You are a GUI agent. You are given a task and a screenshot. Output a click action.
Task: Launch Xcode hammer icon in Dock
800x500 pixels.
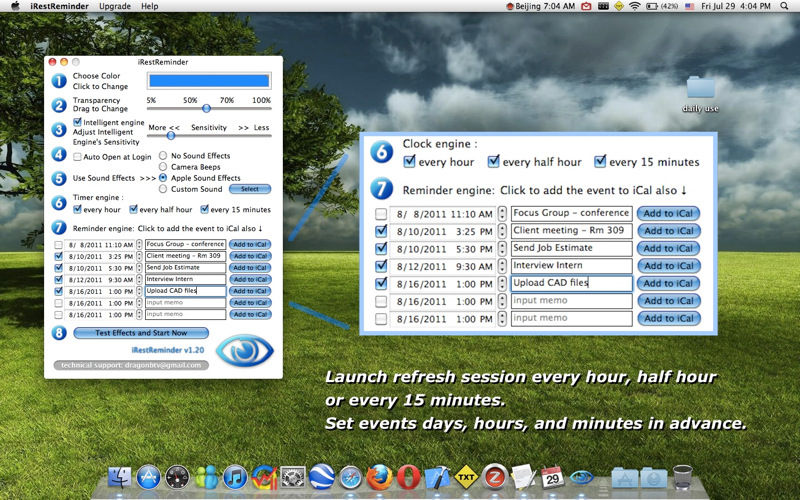click(437, 478)
